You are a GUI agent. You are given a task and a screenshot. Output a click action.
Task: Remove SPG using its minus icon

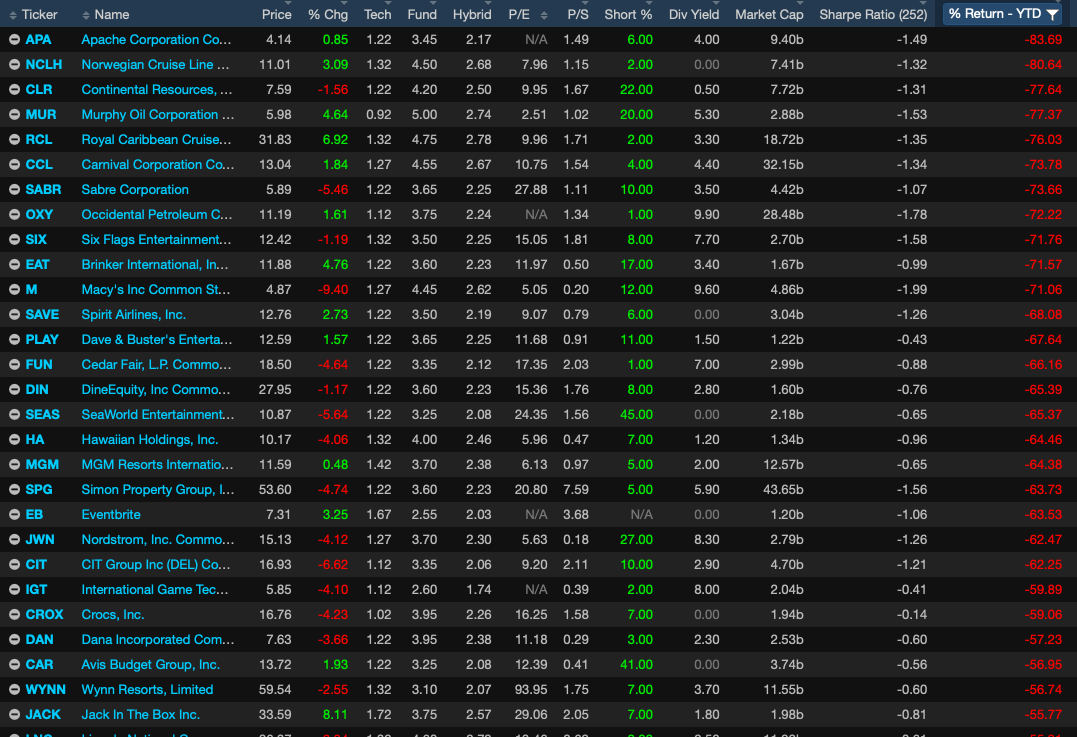pos(14,490)
